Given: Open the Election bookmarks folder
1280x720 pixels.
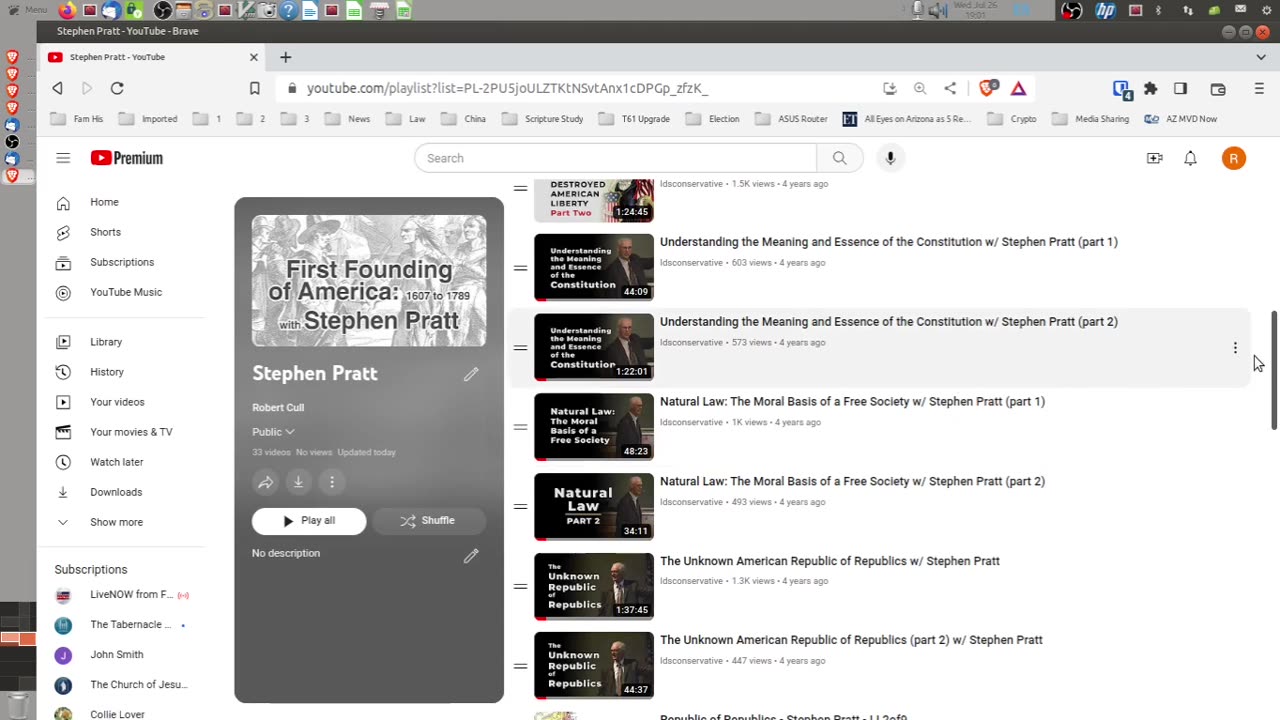Looking at the screenshot, I should coord(712,119).
